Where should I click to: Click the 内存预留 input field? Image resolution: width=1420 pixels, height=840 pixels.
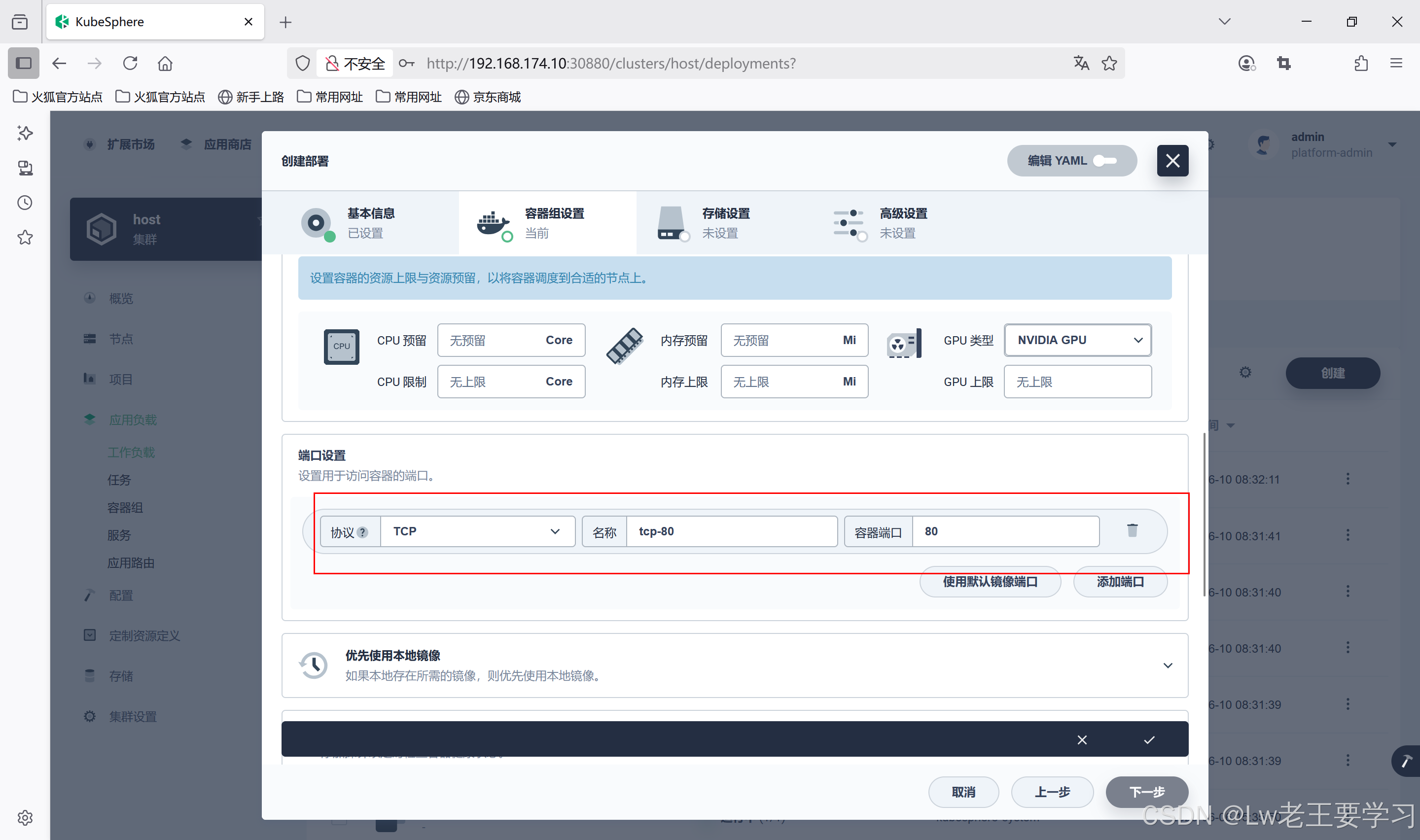[x=794, y=340]
